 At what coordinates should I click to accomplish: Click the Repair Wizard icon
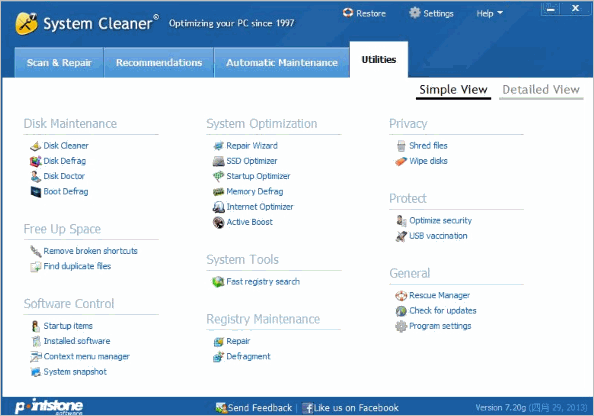(x=219, y=146)
